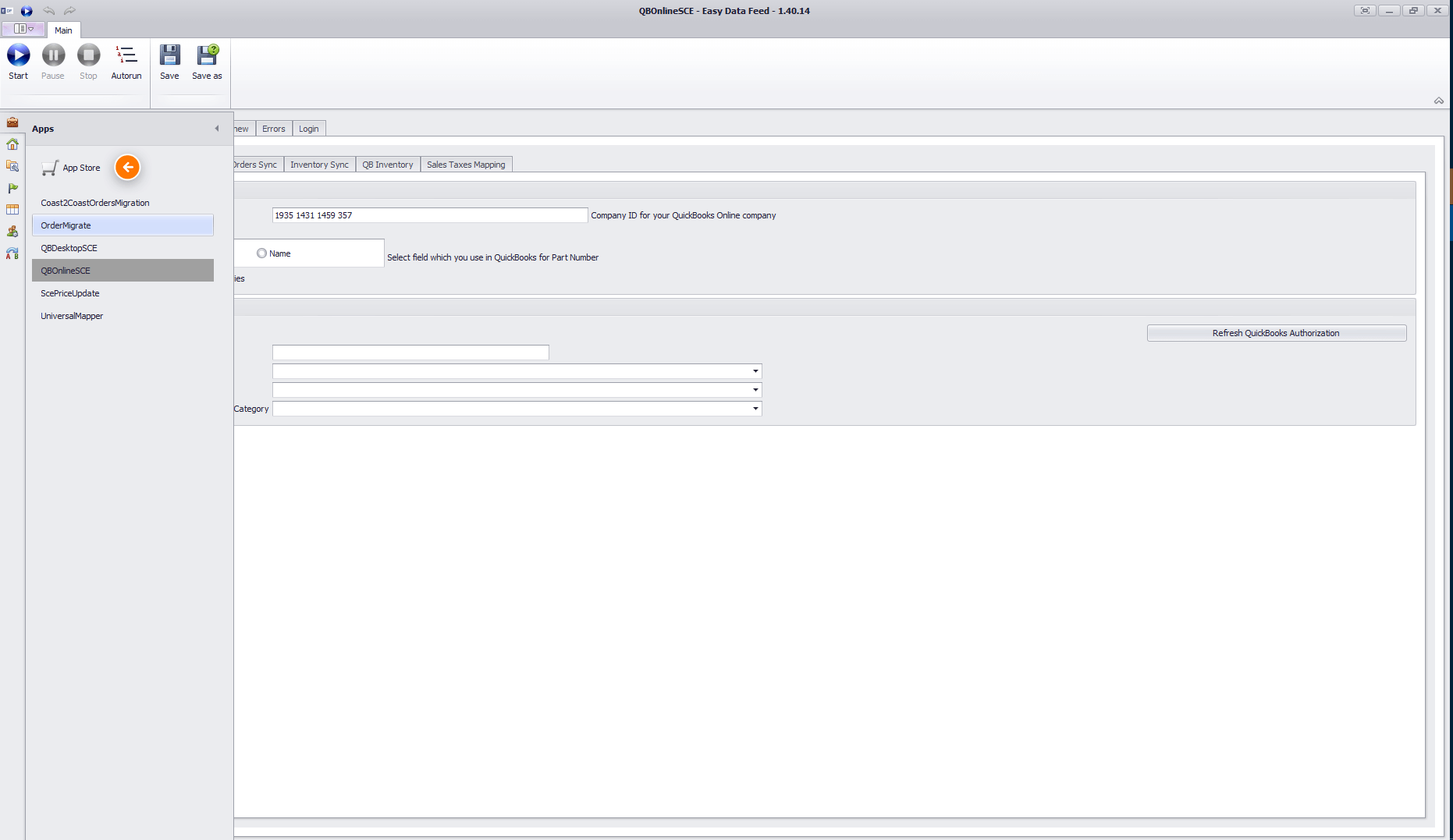Select Coast2CoastOrdersMigration app
Viewport: 1453px width, 840px height.
(x=123, y=203)
